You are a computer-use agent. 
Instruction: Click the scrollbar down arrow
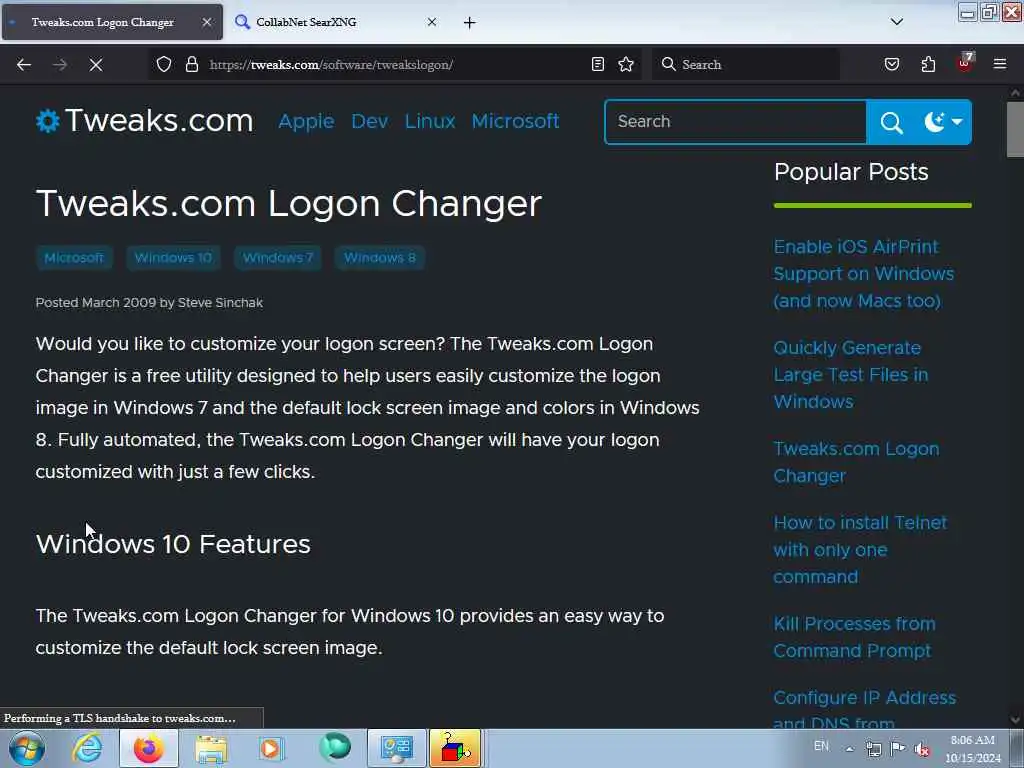pos(1015,720)
